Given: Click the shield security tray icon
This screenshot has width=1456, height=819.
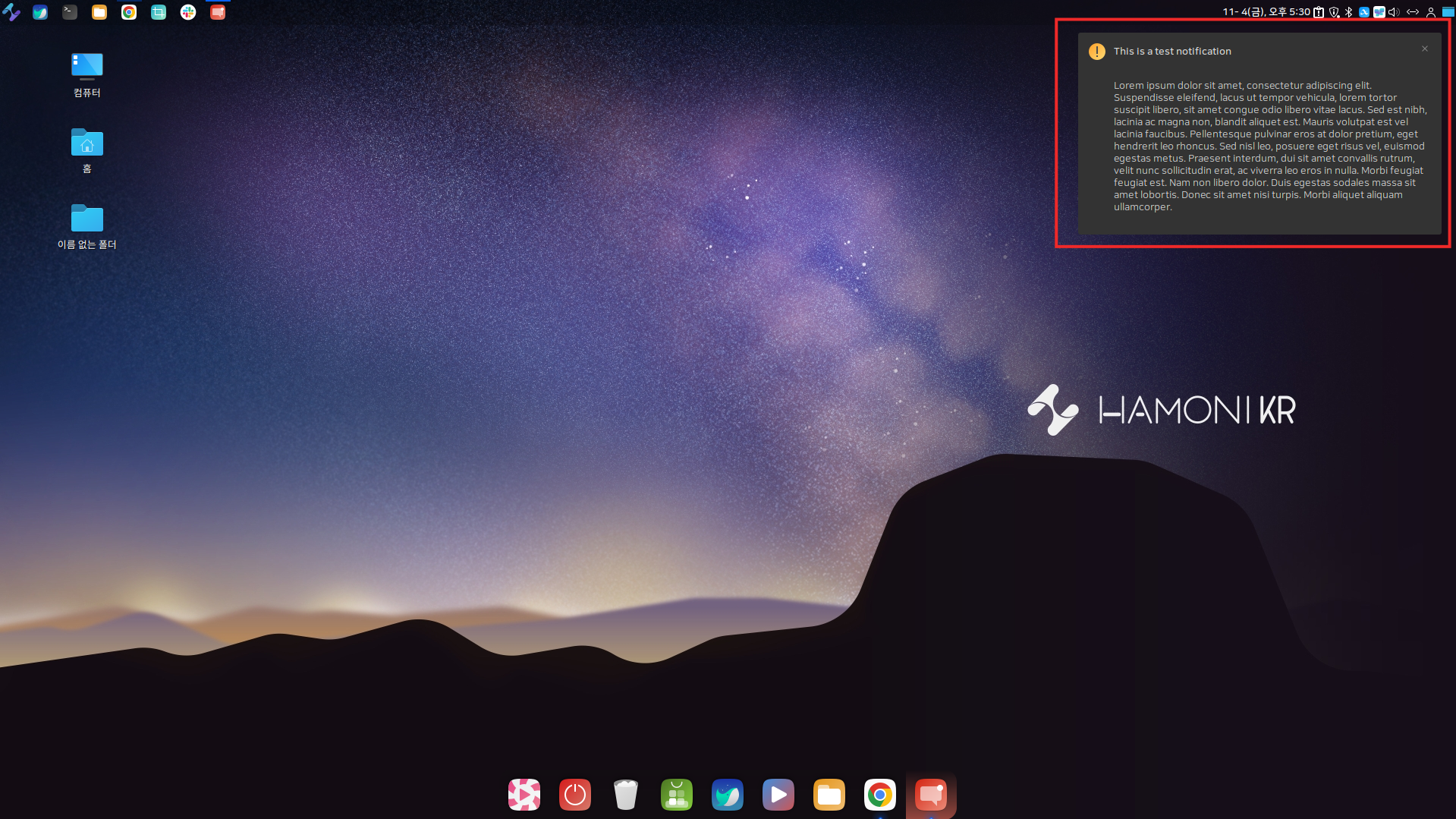Looking at the screenshot, I should (1334, 12).
